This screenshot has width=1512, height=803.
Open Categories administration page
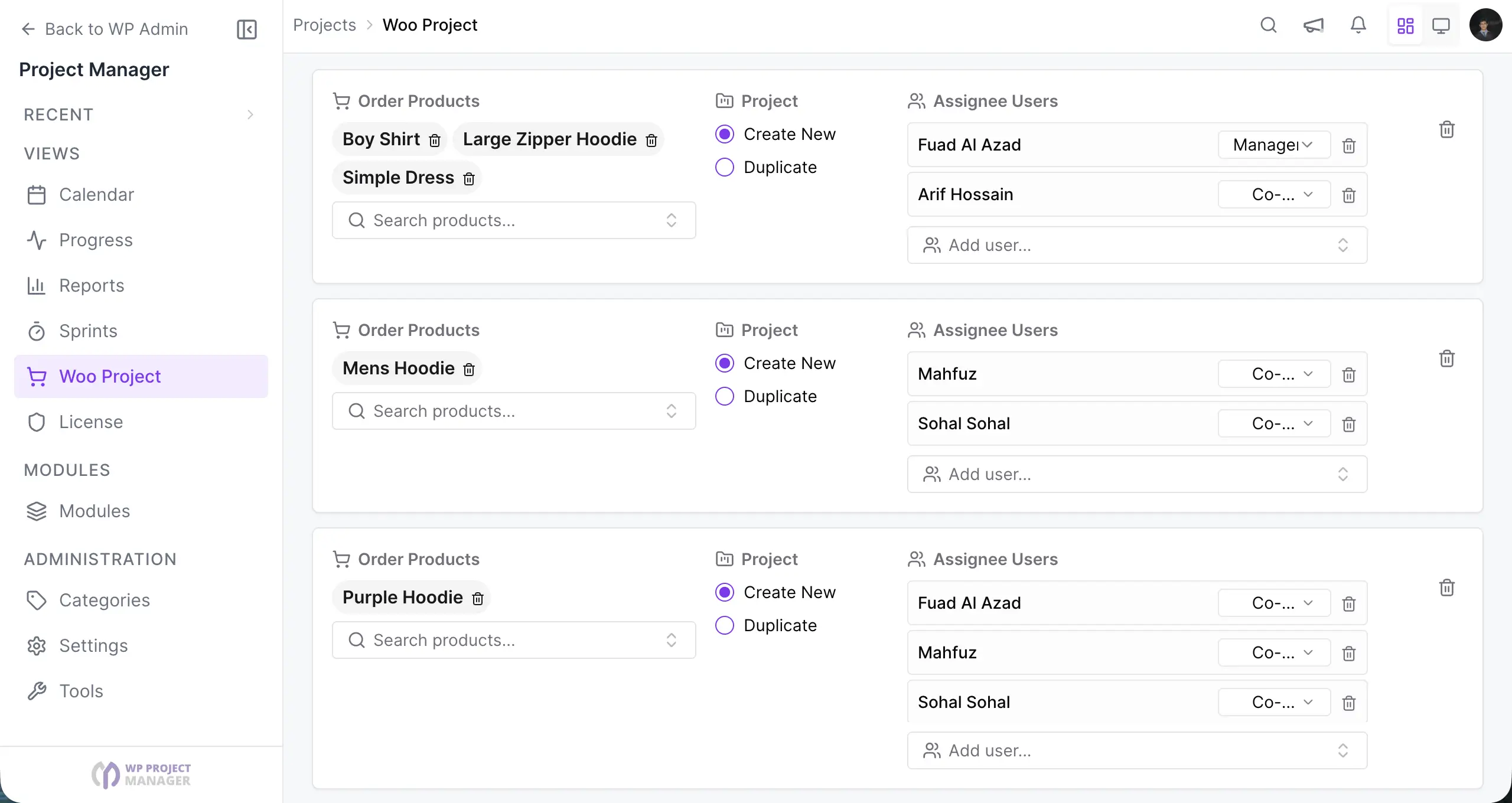141,600
